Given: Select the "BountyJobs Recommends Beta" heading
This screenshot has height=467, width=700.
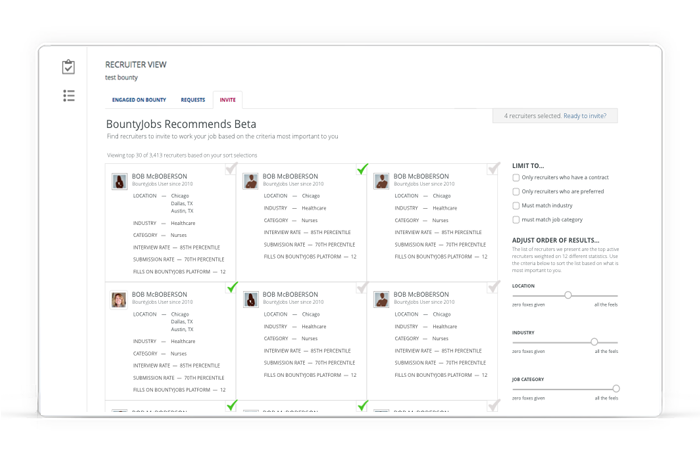Looking at the screenshot, I should tap(181, 124).
